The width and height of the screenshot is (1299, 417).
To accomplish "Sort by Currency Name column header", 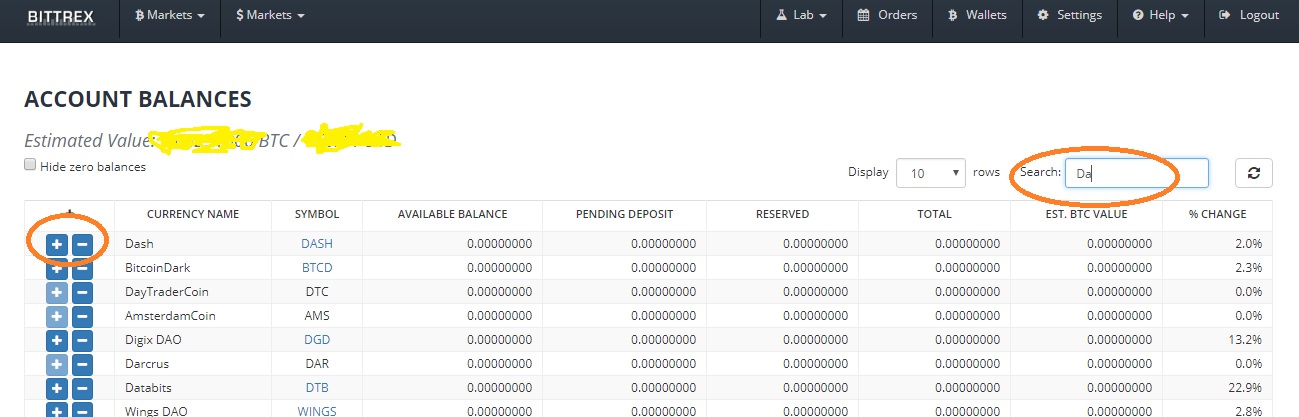I will [x=193, y=214].
